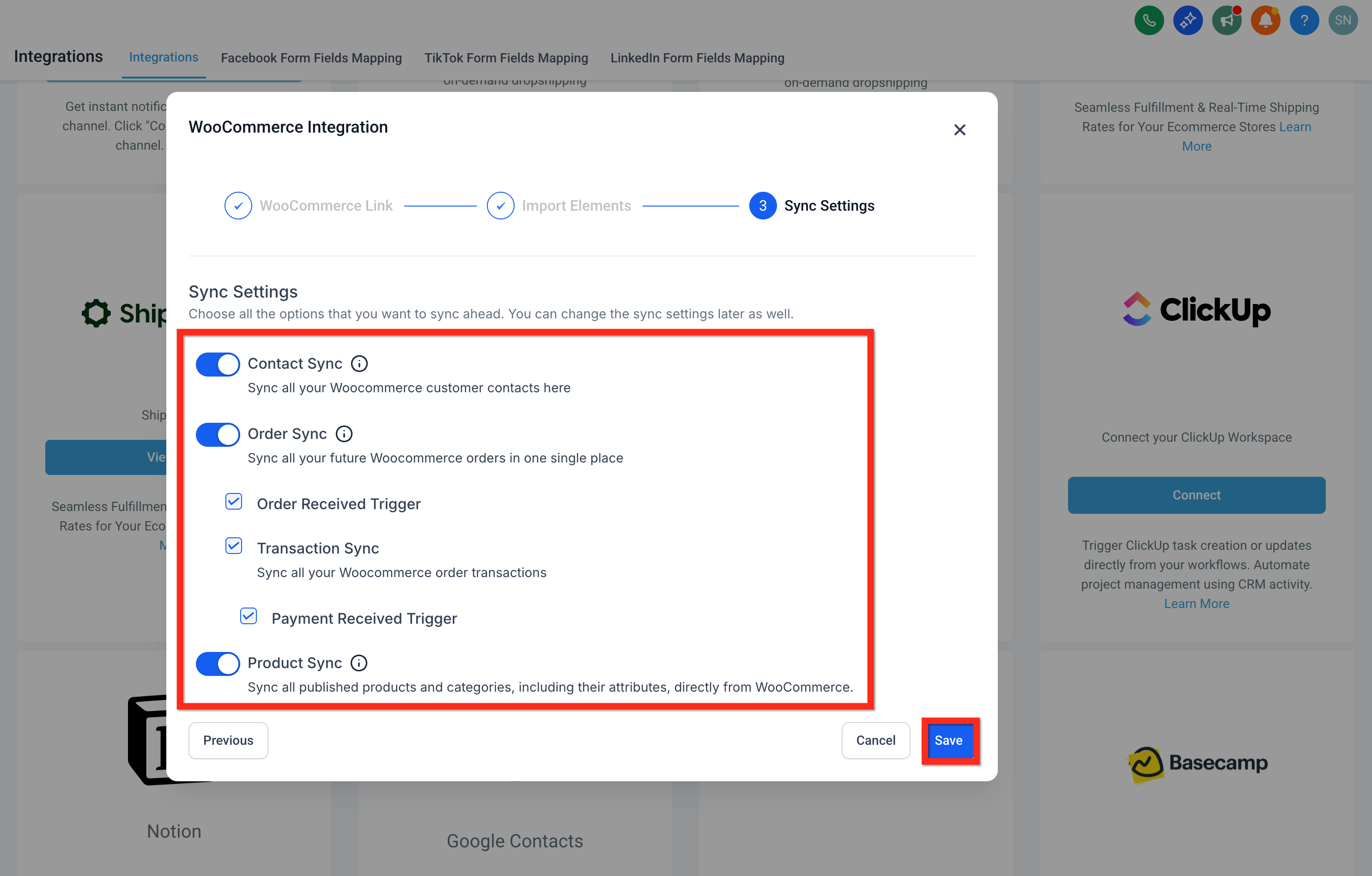The width and height of the screenshot is (1372, 876).
Task: Click the Save button
Action: [x=949, y=740]
